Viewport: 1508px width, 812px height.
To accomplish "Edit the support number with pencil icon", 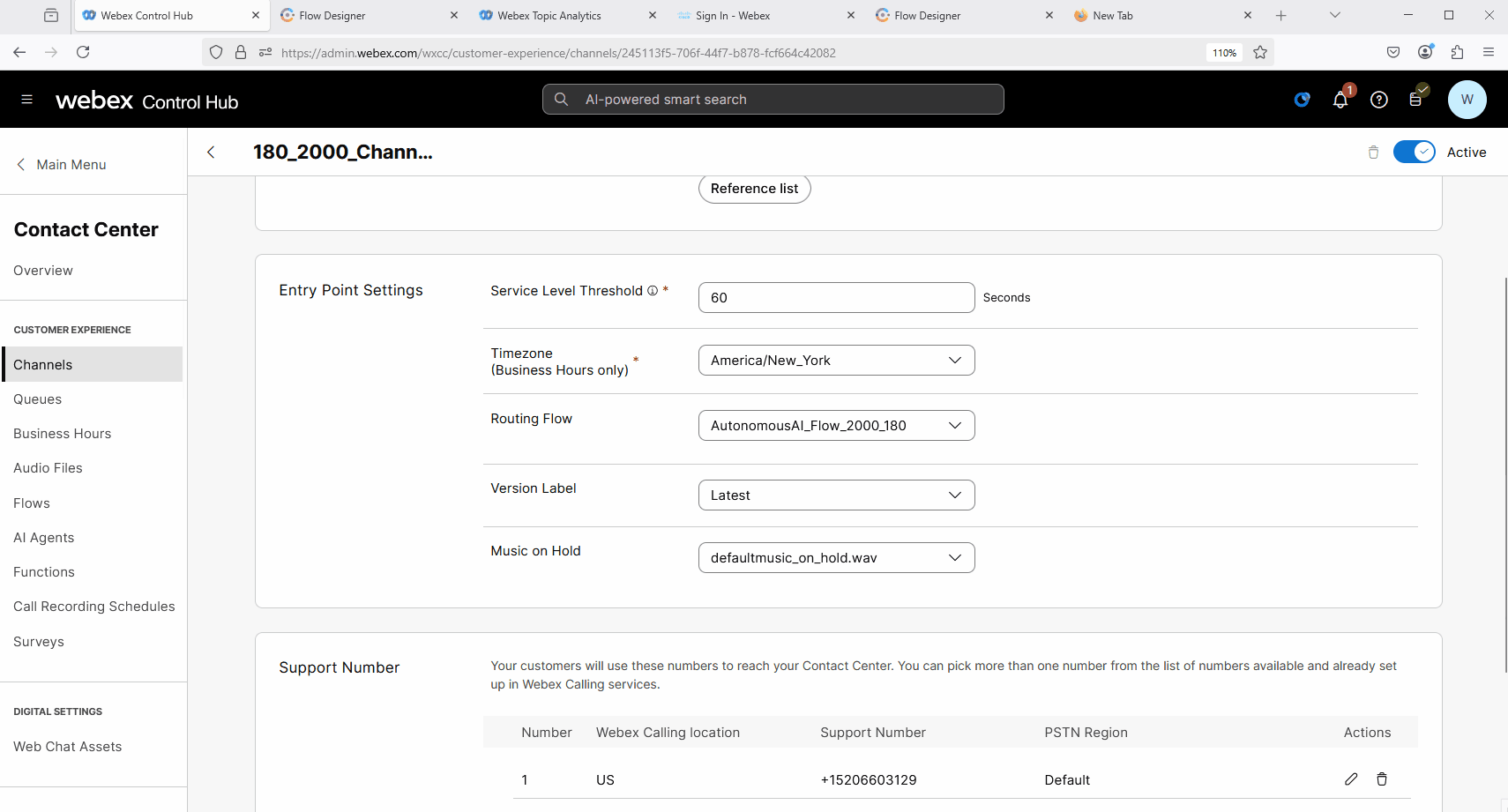I will point(1350,779).
